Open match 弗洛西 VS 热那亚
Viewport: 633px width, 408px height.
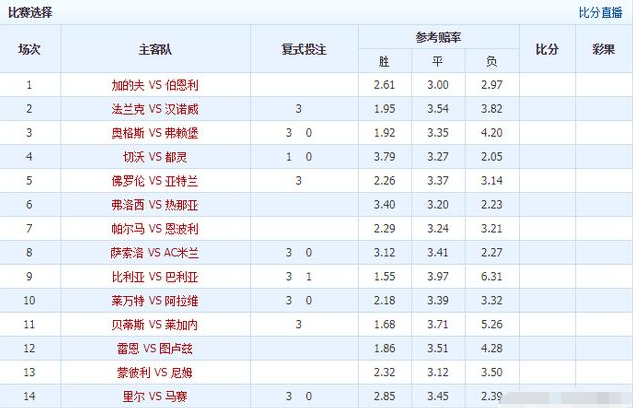155,205
